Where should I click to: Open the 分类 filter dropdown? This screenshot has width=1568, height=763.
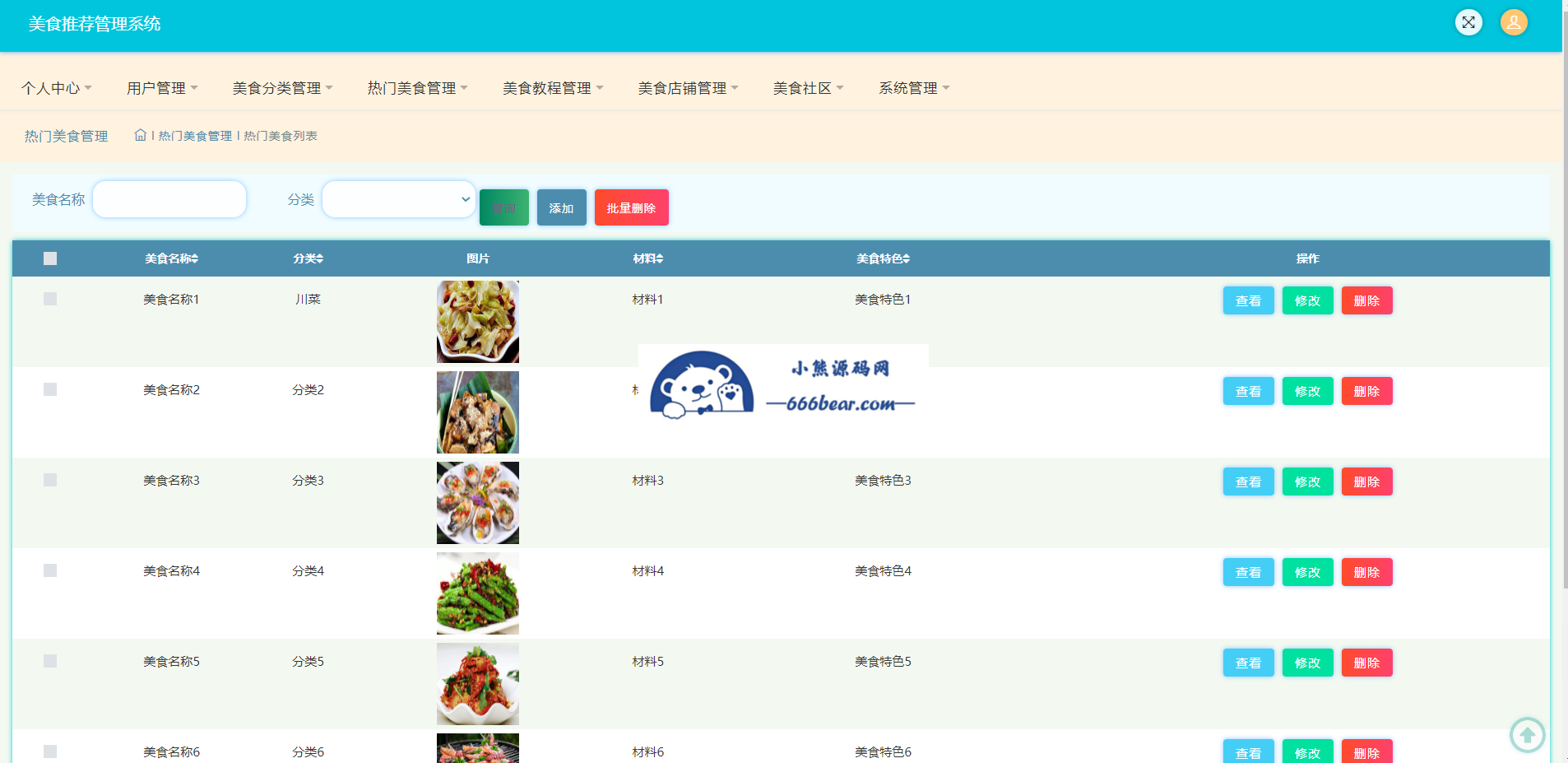pos(399,199)
